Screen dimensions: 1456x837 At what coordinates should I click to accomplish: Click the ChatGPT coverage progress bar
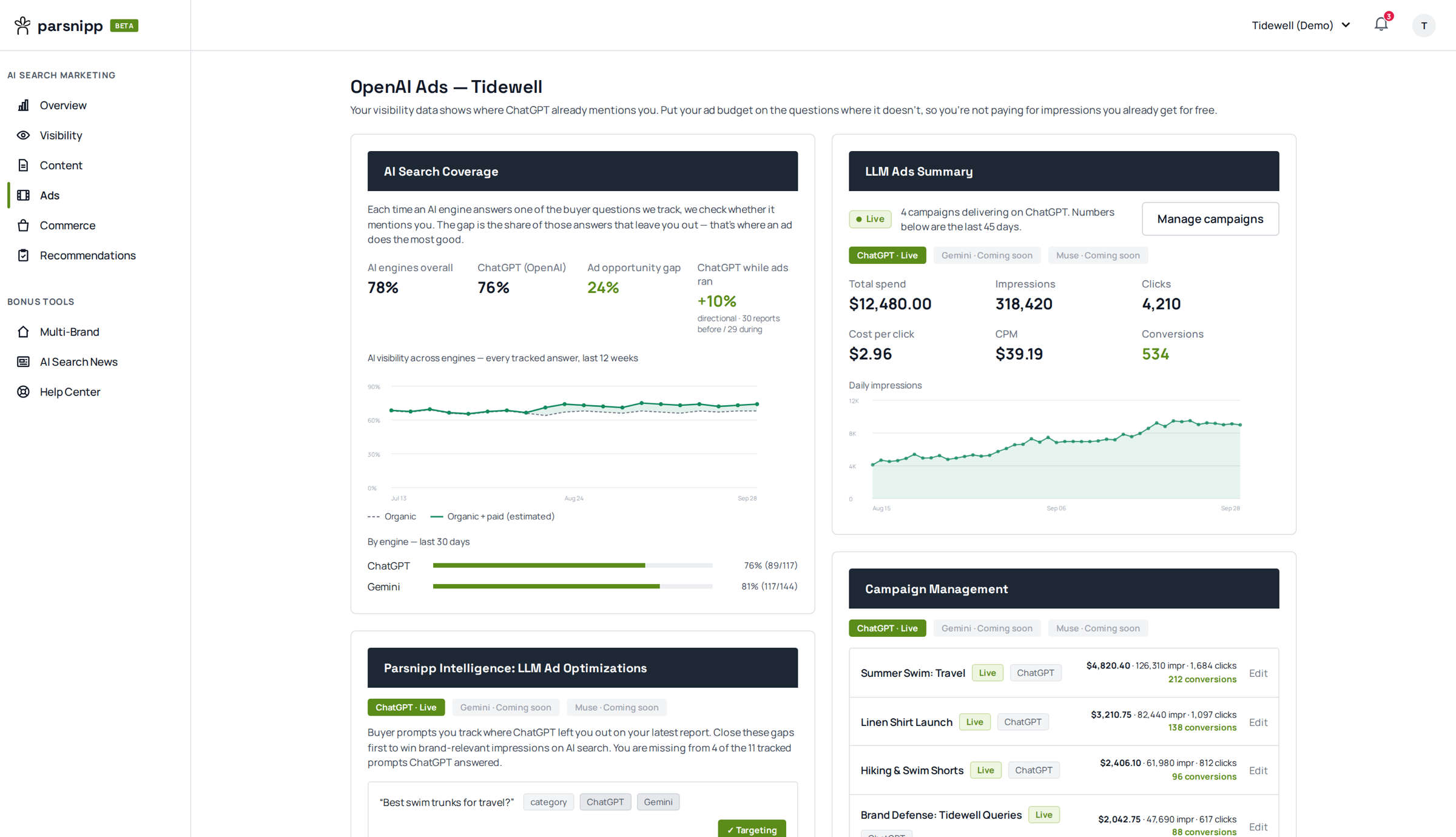(x=572, y=565)
